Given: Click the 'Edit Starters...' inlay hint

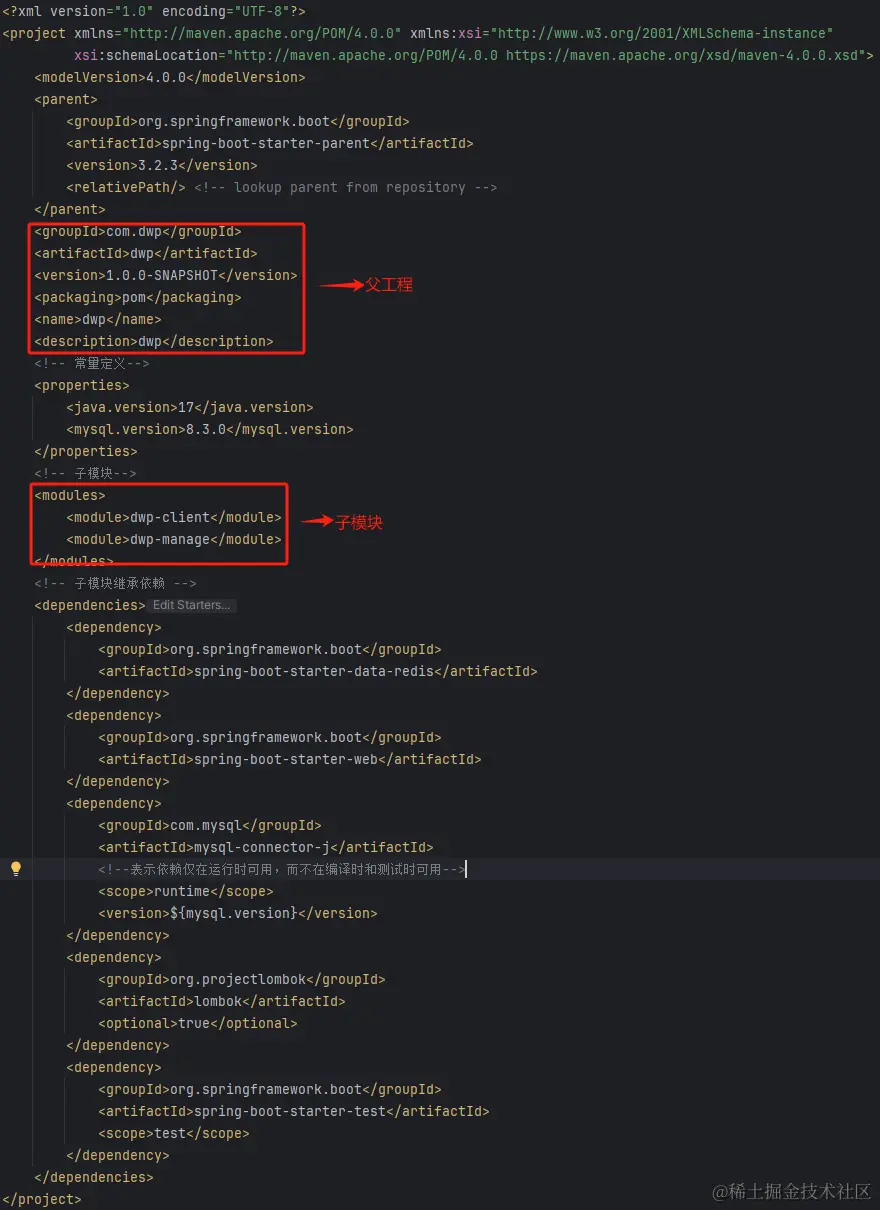Looking at the screenshot, I should point(191,605).
